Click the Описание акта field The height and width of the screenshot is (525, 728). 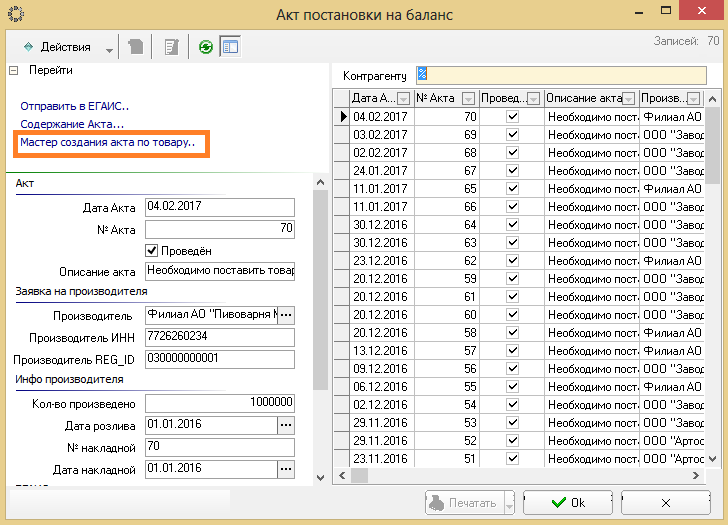pos(220,271)
